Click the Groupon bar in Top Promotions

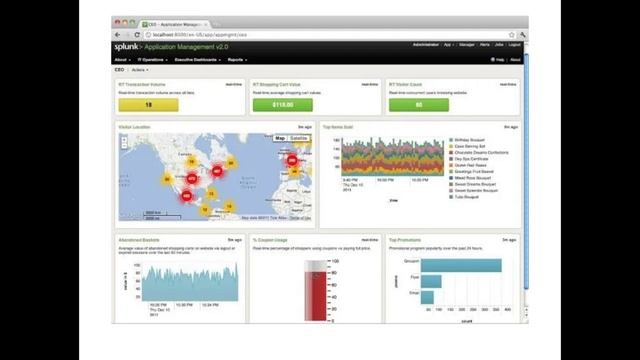point(461,265)
